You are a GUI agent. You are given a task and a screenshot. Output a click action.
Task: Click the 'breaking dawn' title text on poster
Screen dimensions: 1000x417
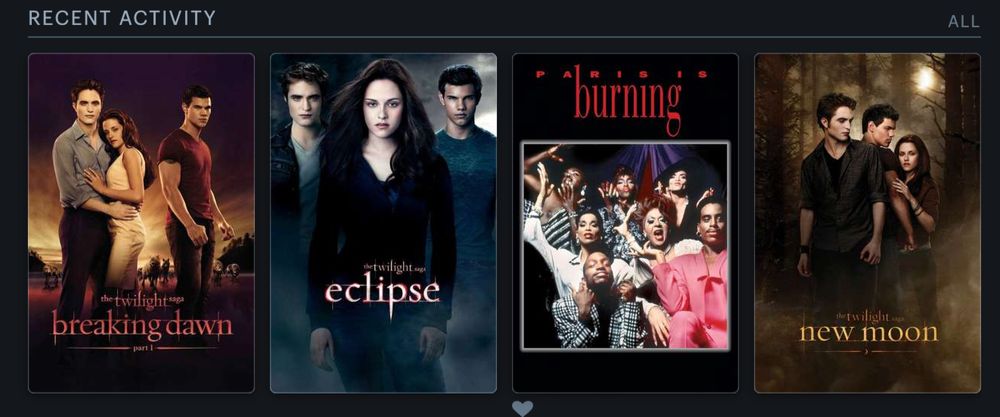142,325
